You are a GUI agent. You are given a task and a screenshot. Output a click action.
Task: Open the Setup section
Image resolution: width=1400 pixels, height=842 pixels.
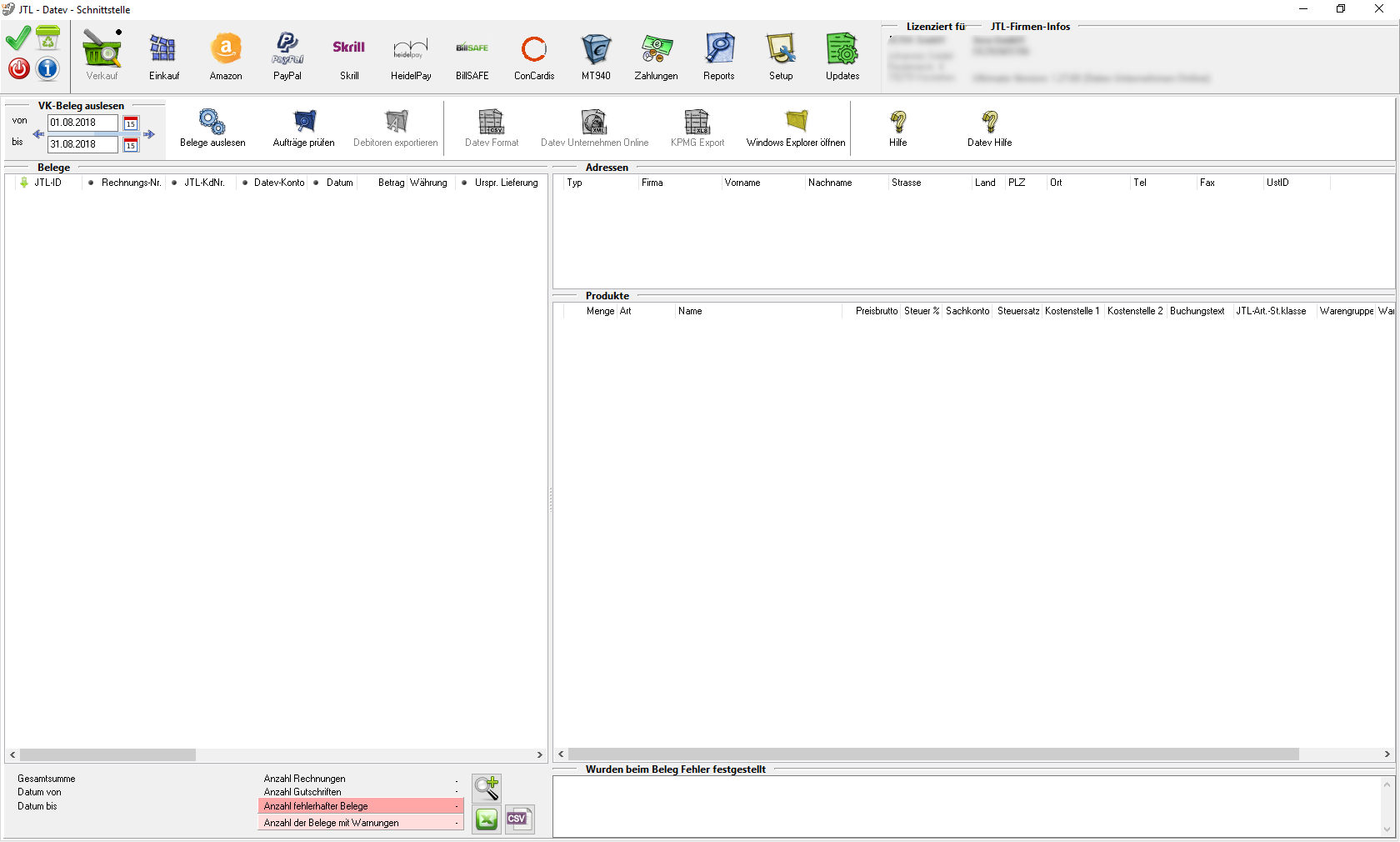tap(781, 57)
